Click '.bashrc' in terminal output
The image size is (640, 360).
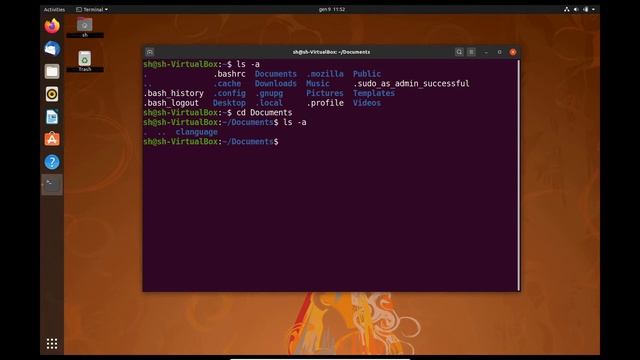pyautogui.click(x=229, y=74)
